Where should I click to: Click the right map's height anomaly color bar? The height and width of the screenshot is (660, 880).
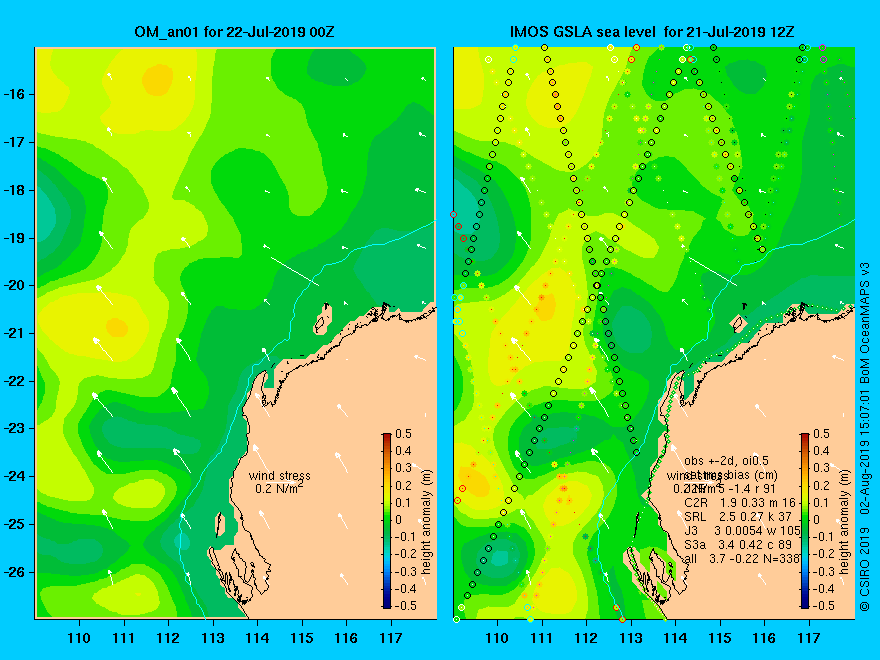[805, 520]
